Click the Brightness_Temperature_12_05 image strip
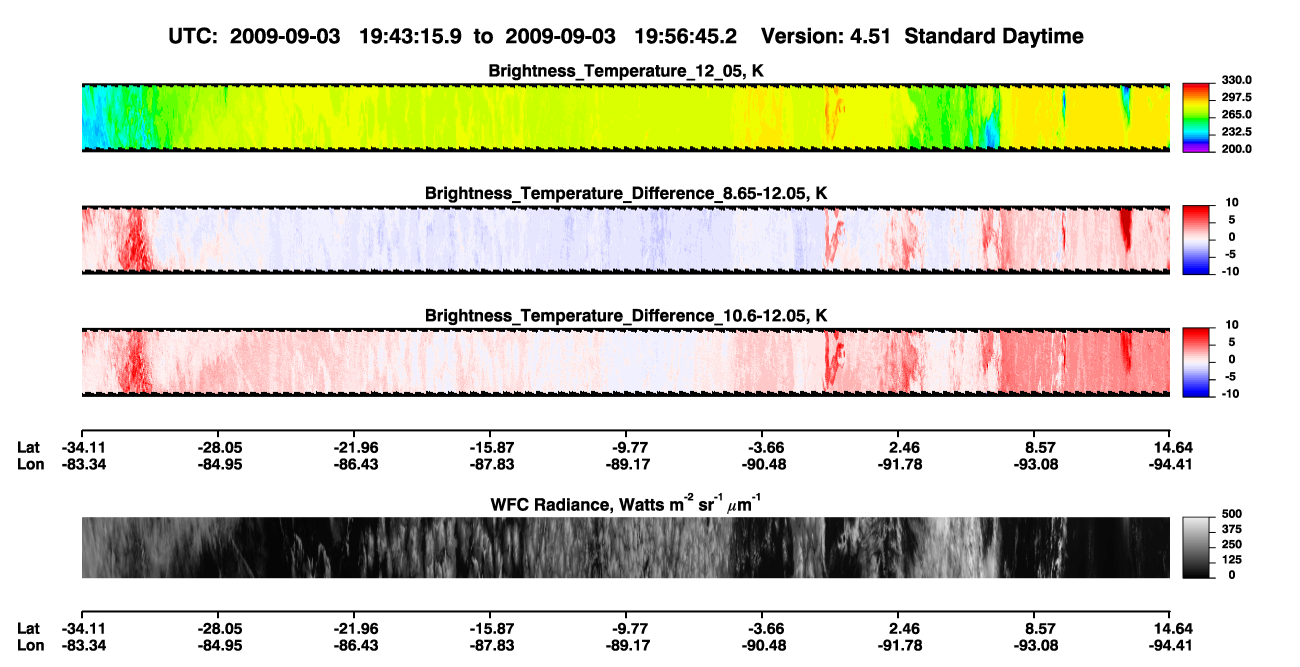This screenshot has width=1300, height=667. click(x=625, y=117)
